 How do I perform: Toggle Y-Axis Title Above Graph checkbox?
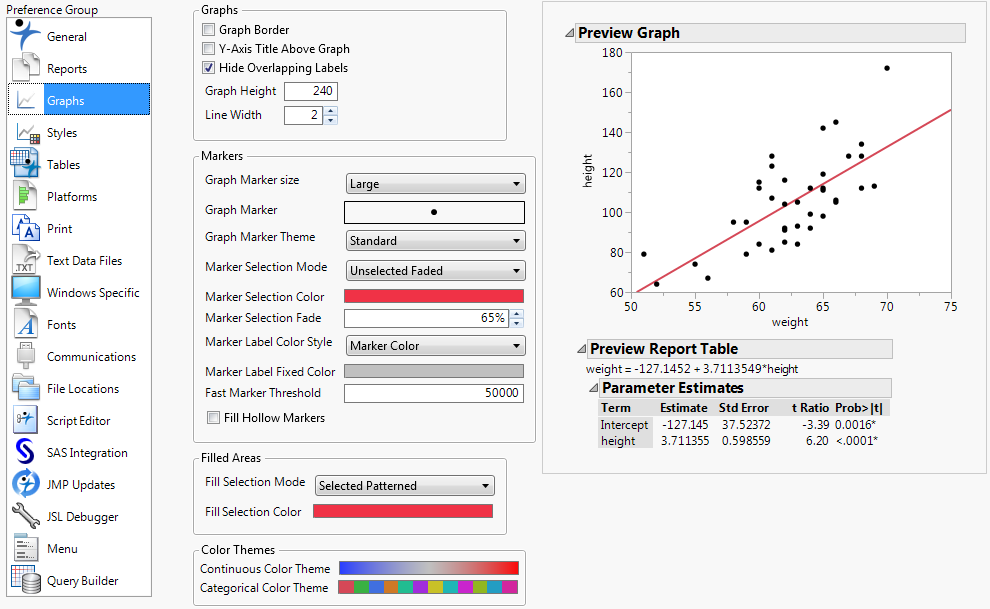coord(208,49)
